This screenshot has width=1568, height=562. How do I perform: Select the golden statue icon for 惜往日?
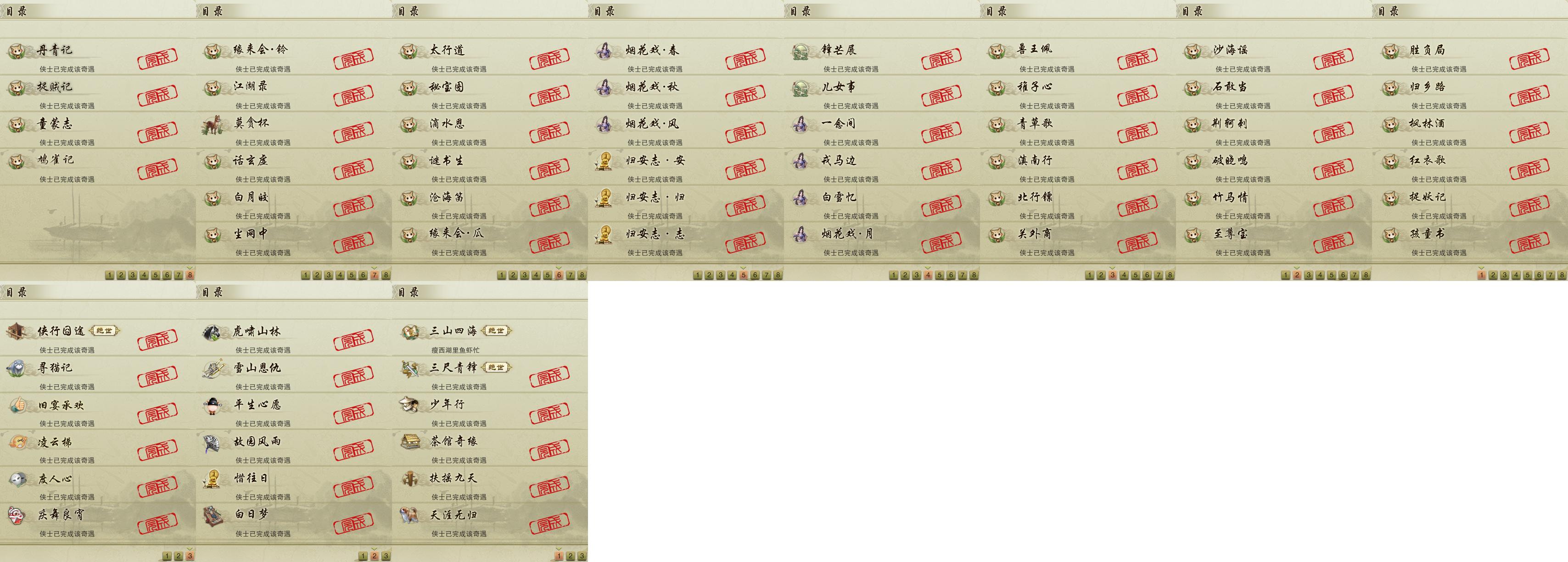pos(213,478)
